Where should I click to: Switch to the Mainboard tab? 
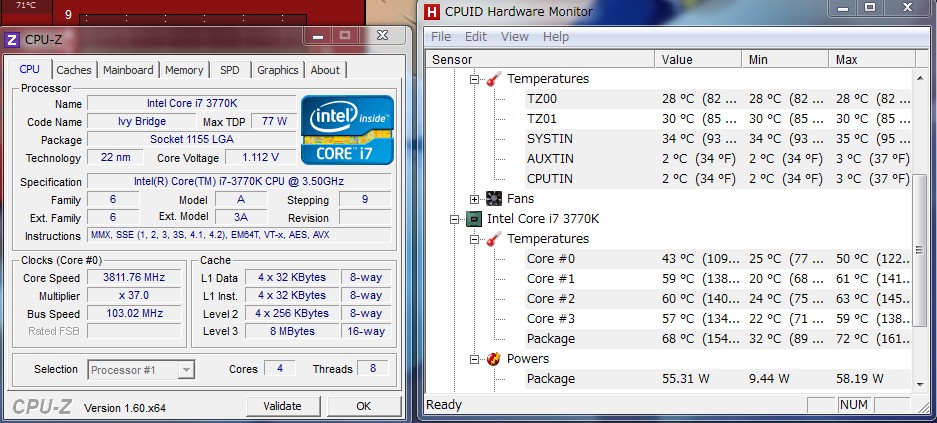(128, 70)
